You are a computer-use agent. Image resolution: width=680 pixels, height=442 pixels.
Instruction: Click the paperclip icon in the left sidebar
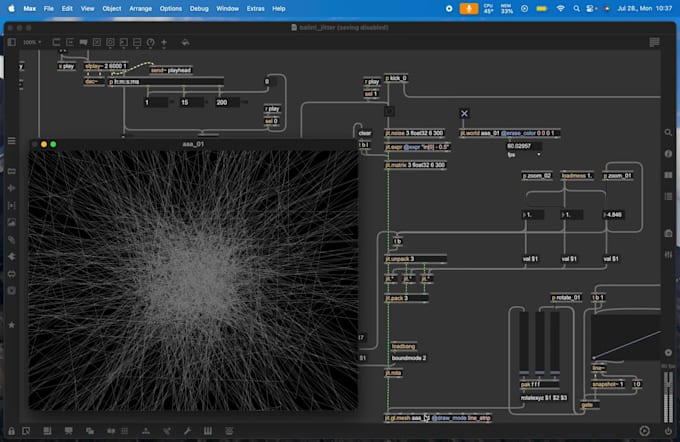pos(12,239)
